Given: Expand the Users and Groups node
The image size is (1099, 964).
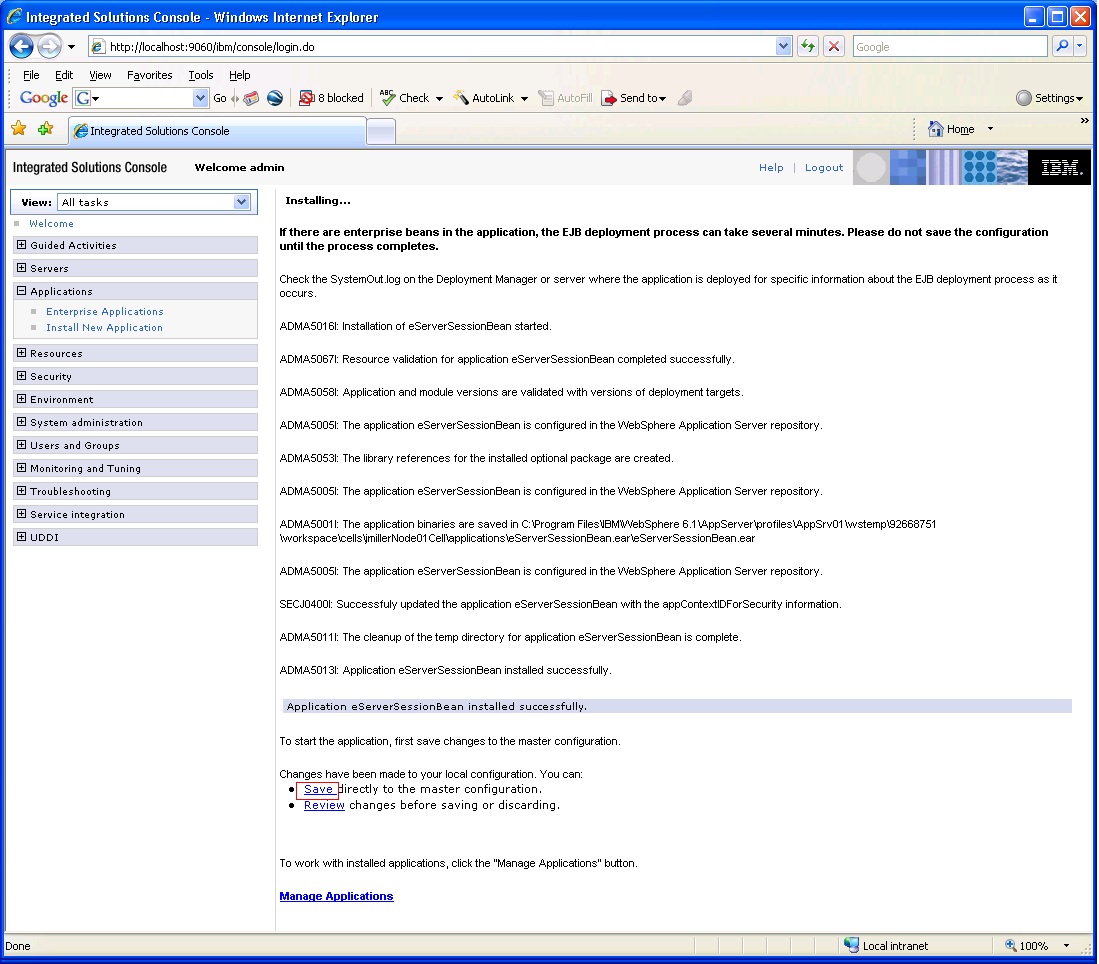Looking at the screenshot, I should [x=21, y=445].
